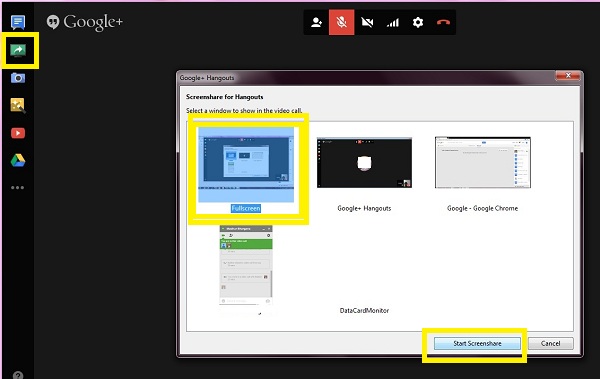600x379 pixels.
Task: Select the Google Chrome window thumbnail
Action: pyautogui.click(x=483, y=162)
